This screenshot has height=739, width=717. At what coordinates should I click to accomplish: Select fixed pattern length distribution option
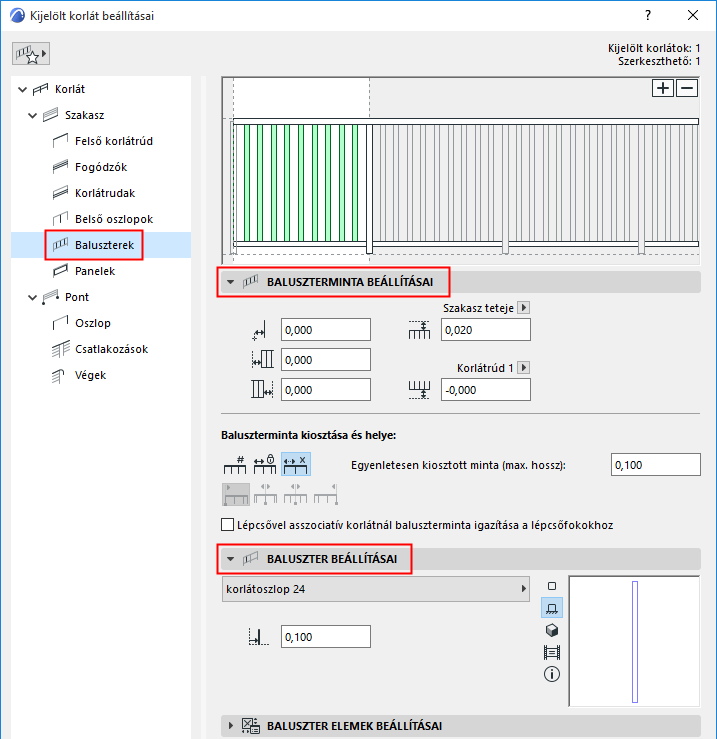(x=265, y=465)
